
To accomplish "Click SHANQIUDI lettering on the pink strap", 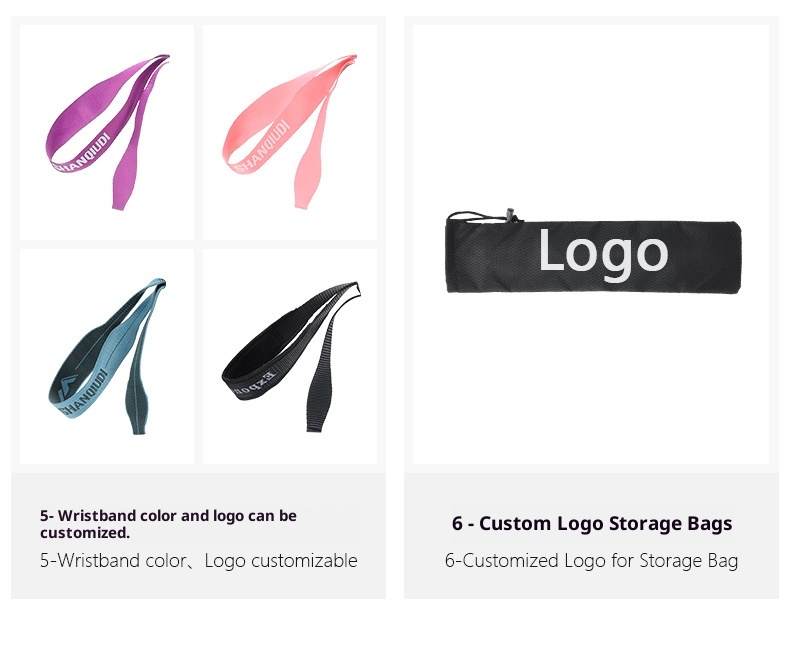I will click(x=262, y=147).
